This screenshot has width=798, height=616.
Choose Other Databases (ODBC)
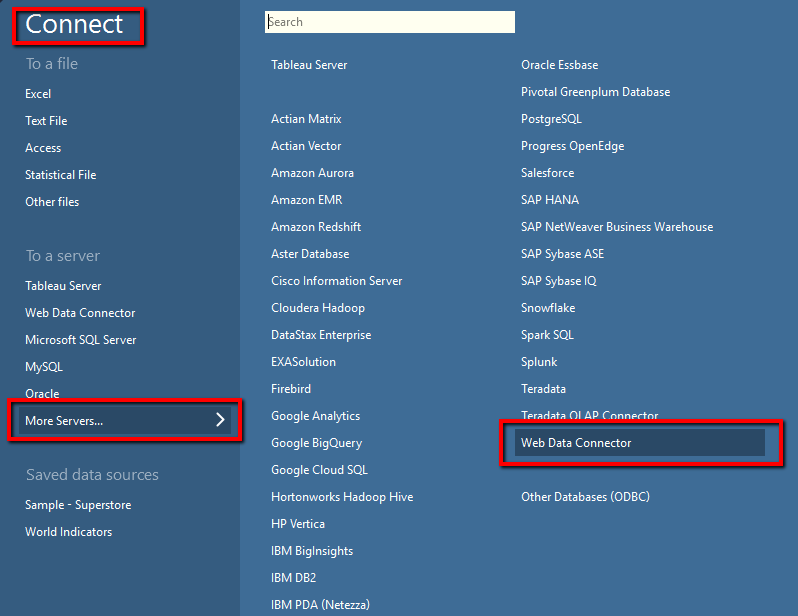pyautogui.click(x=585, y=497)
